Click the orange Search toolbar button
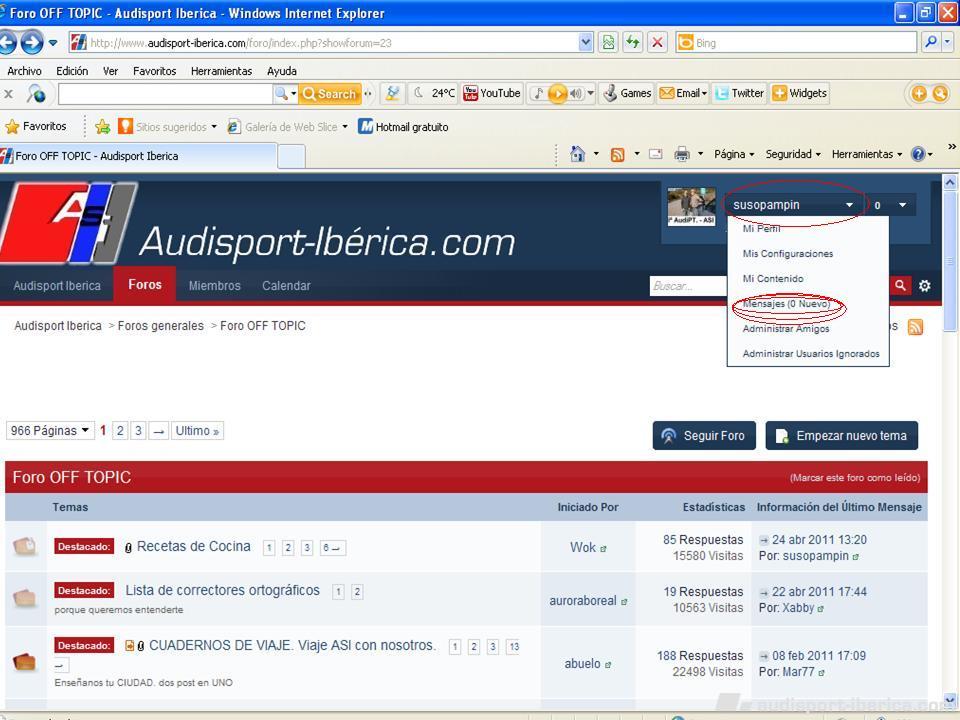This screenshot has width=960, height=720. (x=329, y=94)
